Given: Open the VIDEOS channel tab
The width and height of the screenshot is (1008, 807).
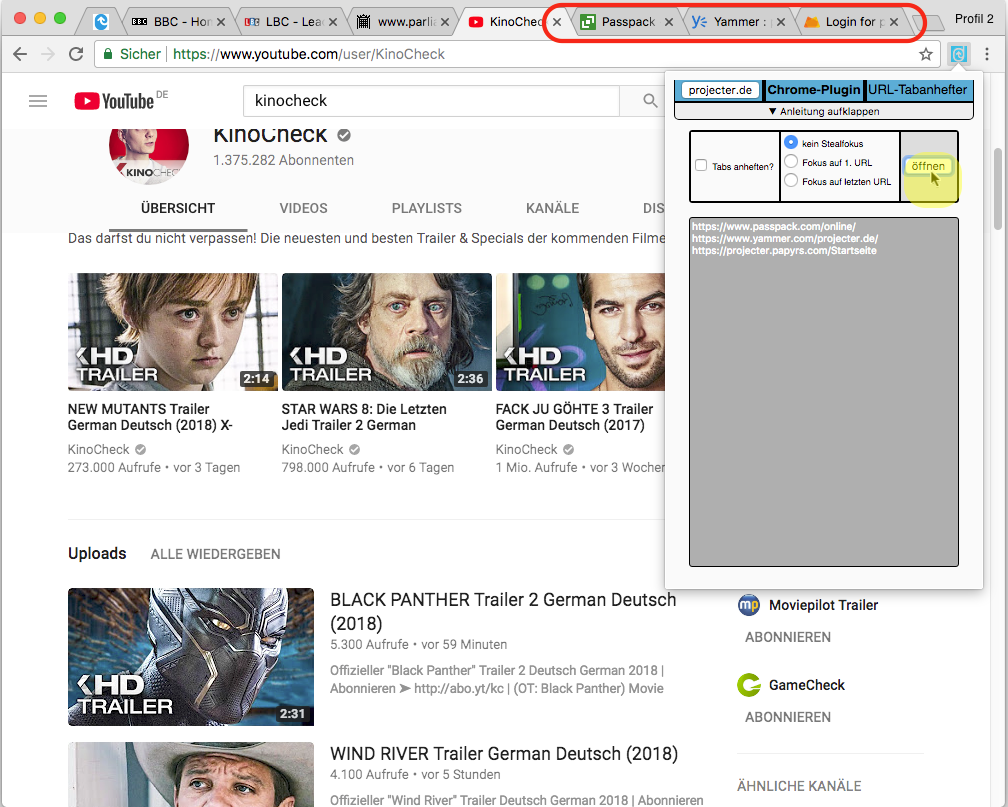Looking at the screenshot, I should point(303,208).
